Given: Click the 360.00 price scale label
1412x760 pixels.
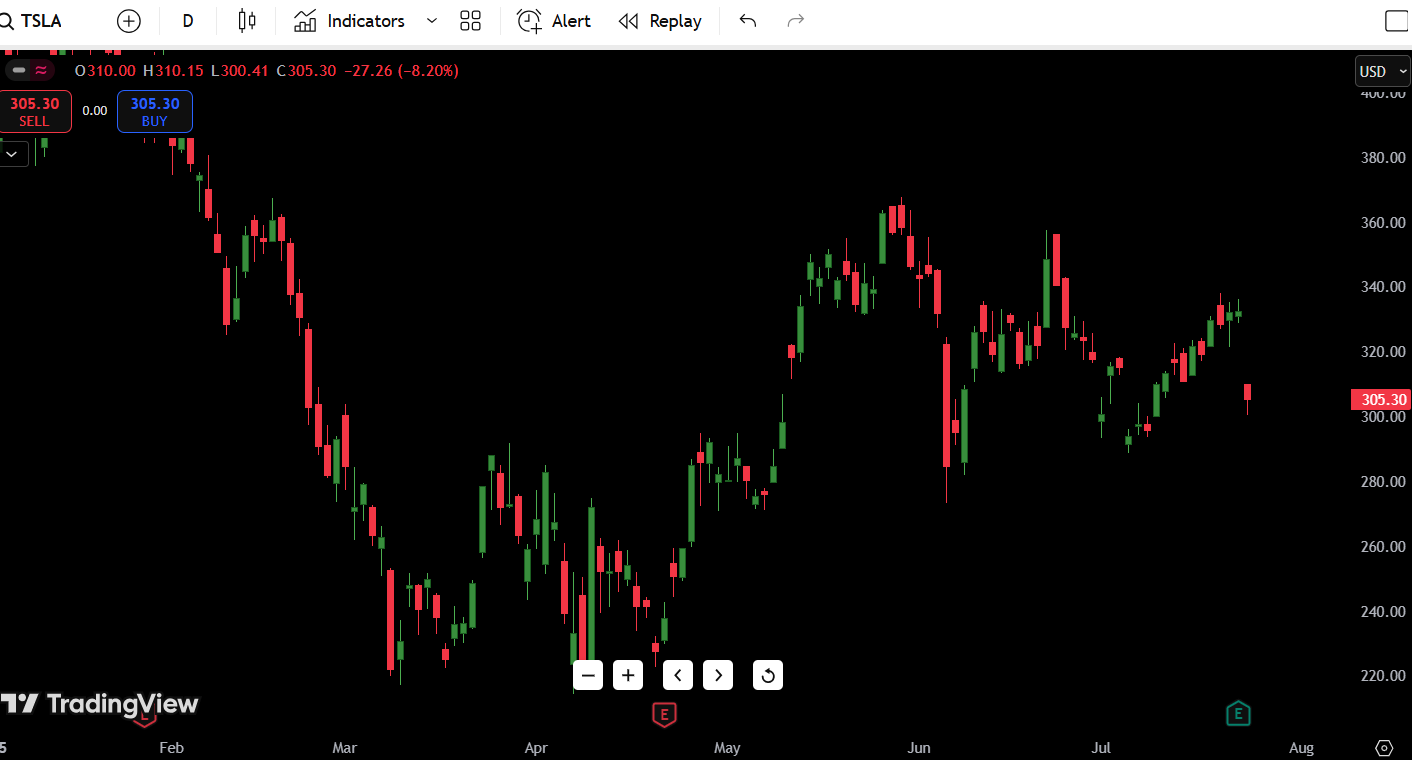Looking at the screenshot, I should point(1383,223).
